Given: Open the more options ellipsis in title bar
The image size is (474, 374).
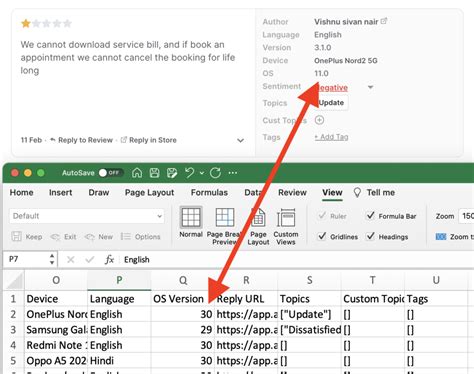Looking at the screenshot, I should [x=233, y=173].
